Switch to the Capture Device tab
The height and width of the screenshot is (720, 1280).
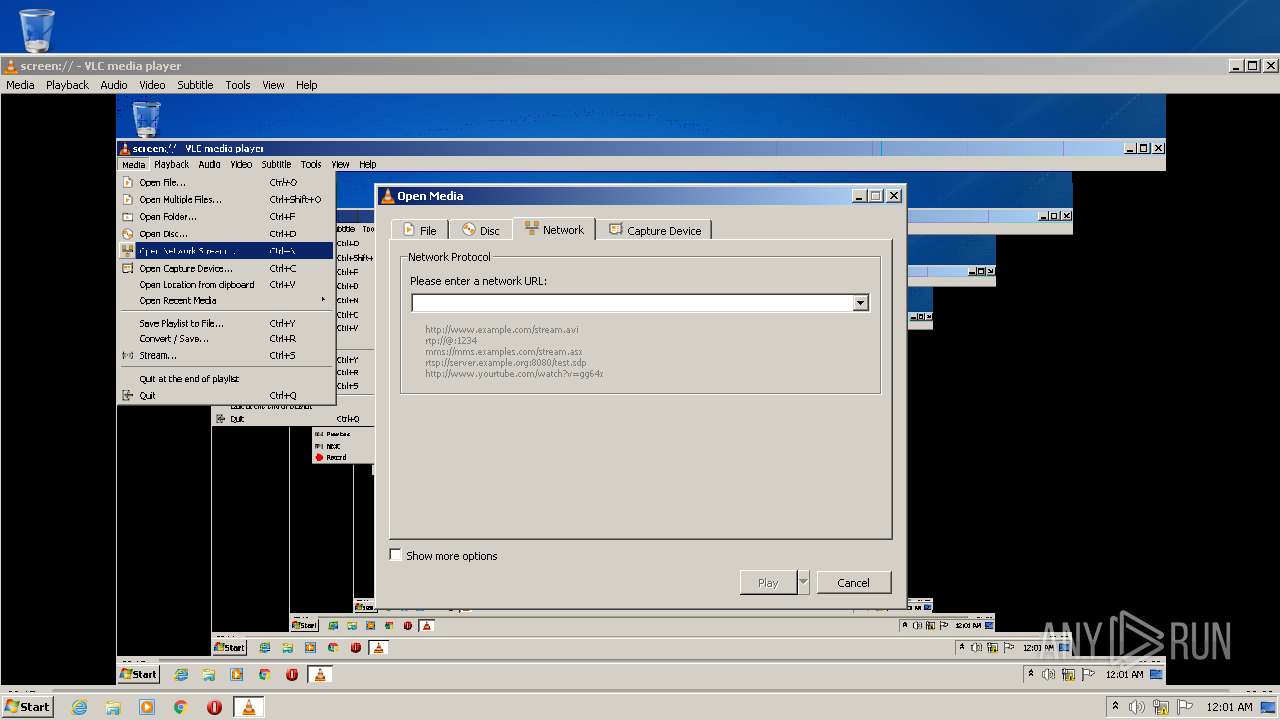655,230
